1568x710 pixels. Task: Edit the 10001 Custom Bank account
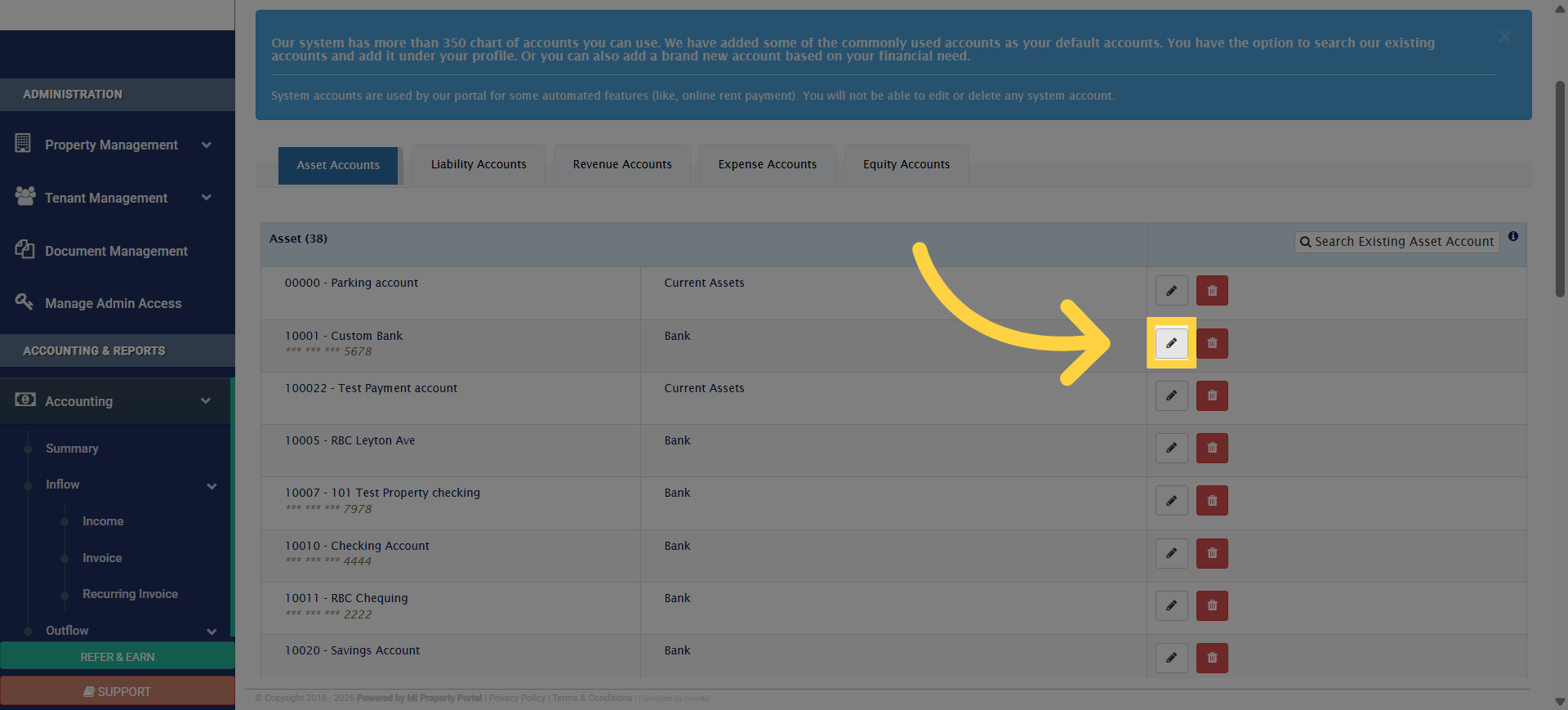[1171, 343]
